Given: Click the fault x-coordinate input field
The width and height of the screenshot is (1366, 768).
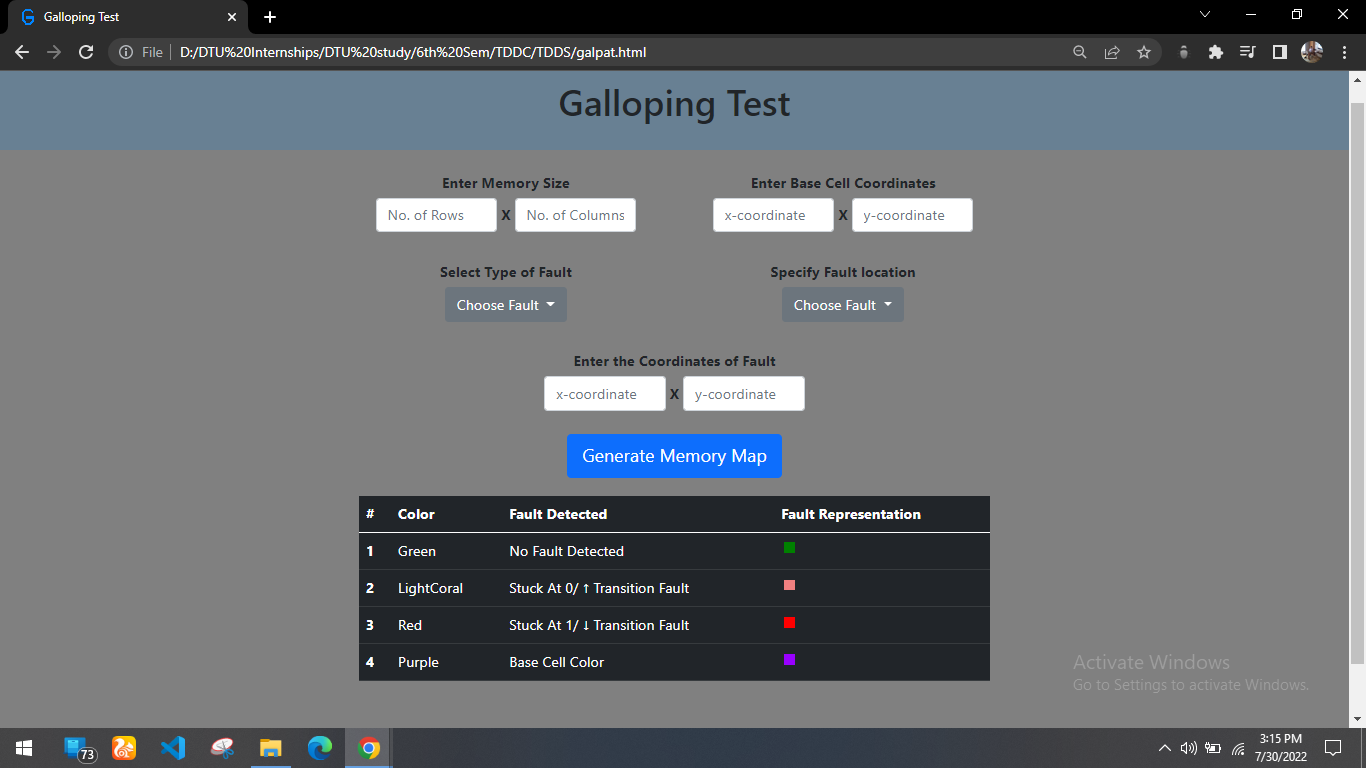Looking at the screenshot, I should point(604,393).
